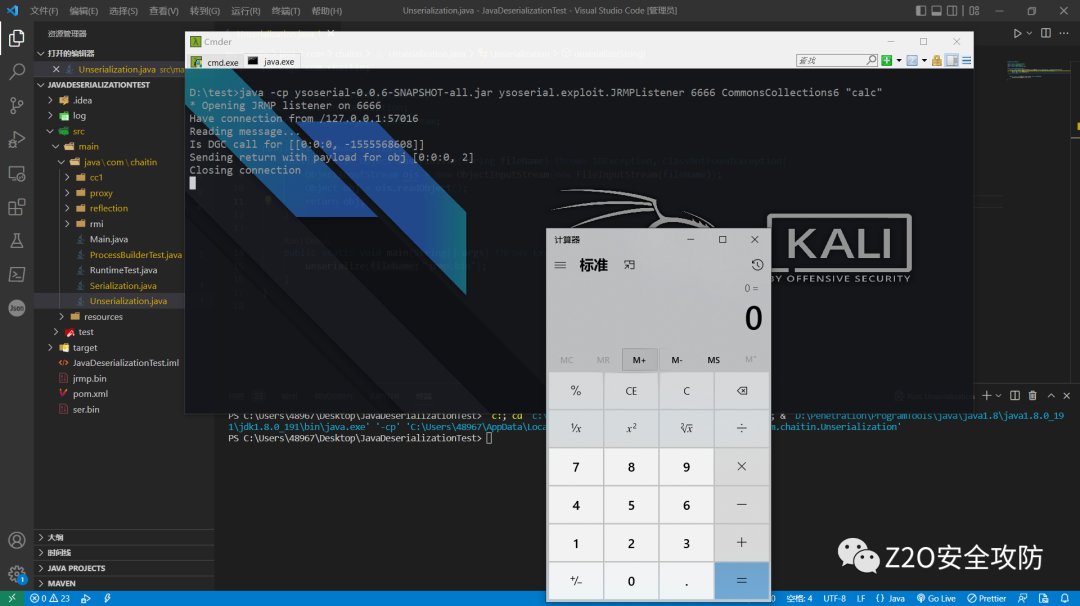Open editor More Actions ellipsis
1080x606 pixels.
1064,33
